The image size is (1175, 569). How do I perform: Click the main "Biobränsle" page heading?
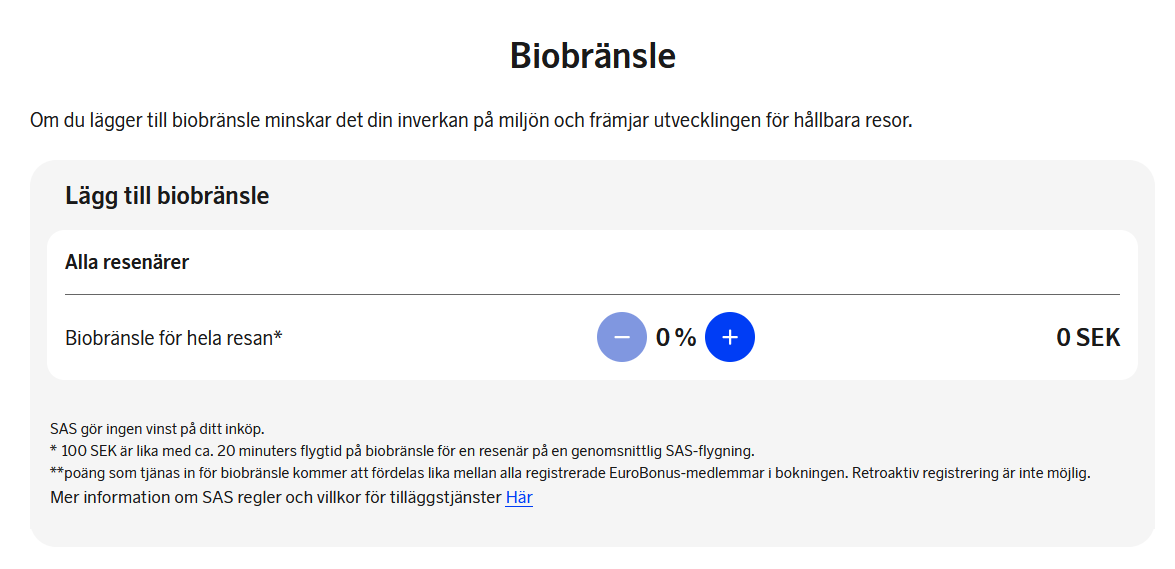[x=592, y=55]
